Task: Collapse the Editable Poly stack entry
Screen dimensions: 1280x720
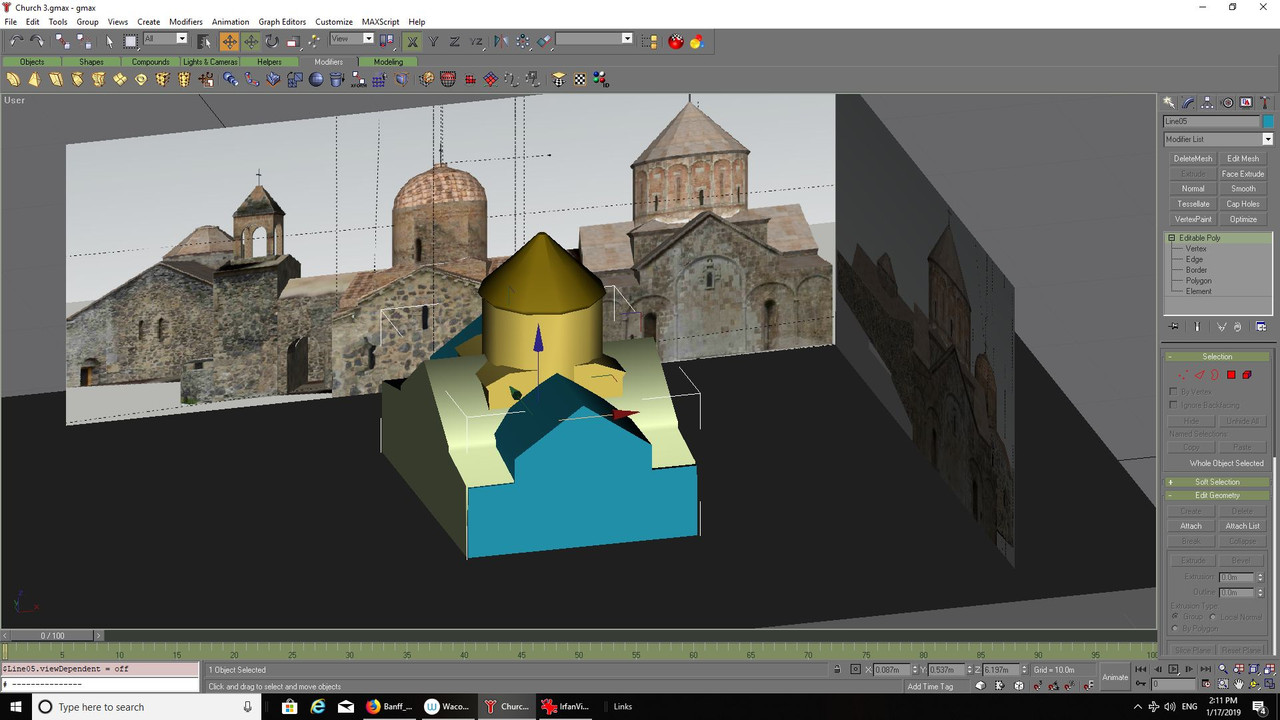Action: tap(1171, 238)
